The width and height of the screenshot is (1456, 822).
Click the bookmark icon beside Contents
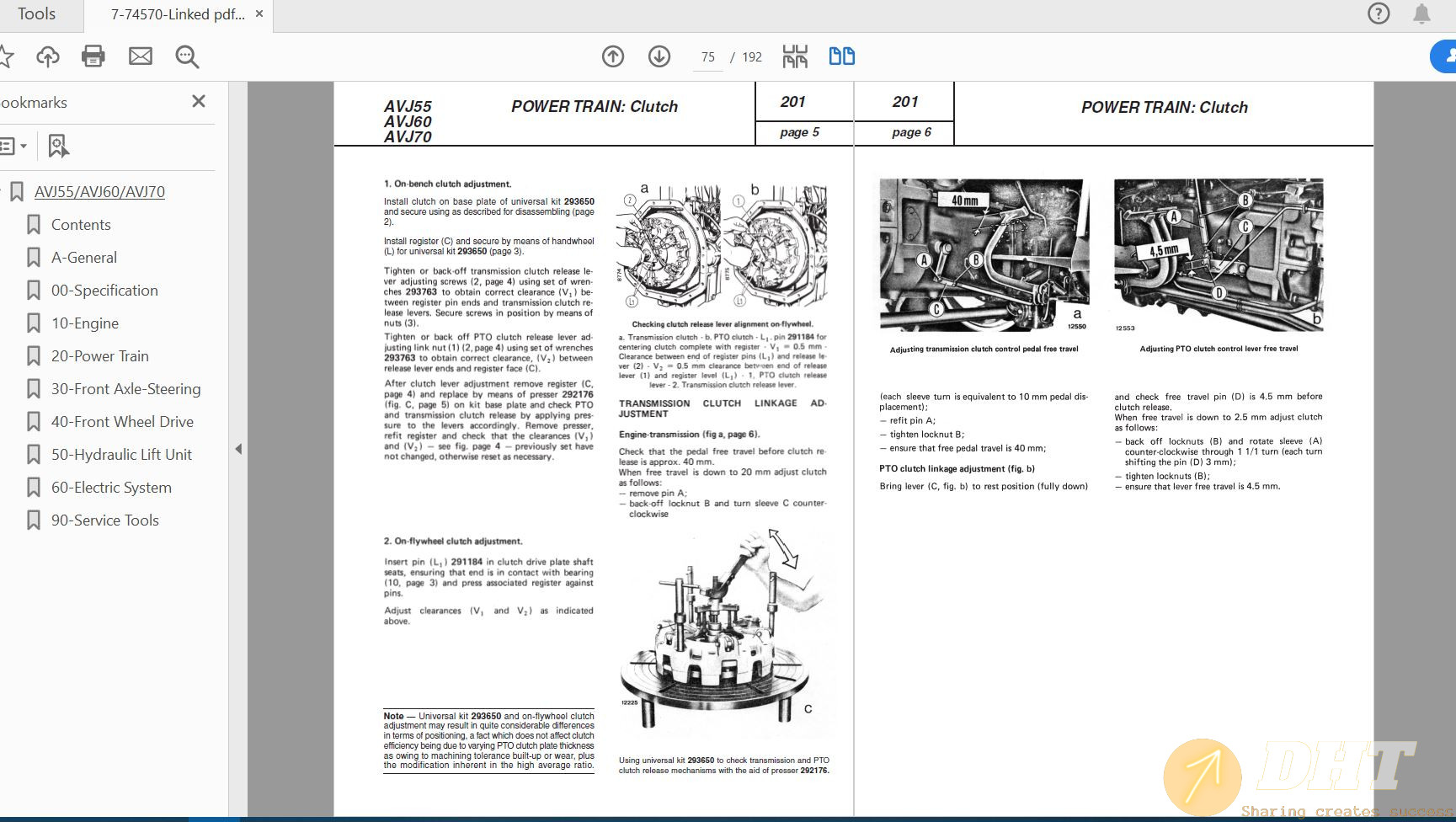pos(34,225)
